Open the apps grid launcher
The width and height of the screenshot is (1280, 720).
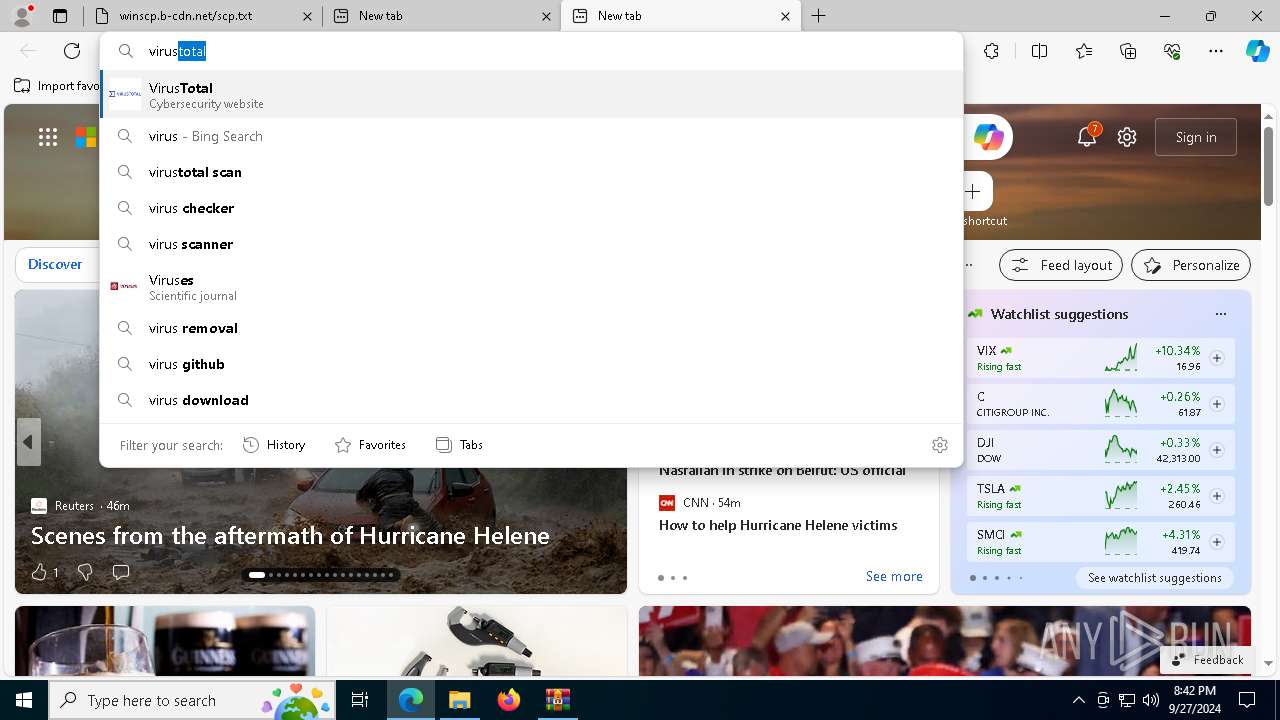click(48, 137)
